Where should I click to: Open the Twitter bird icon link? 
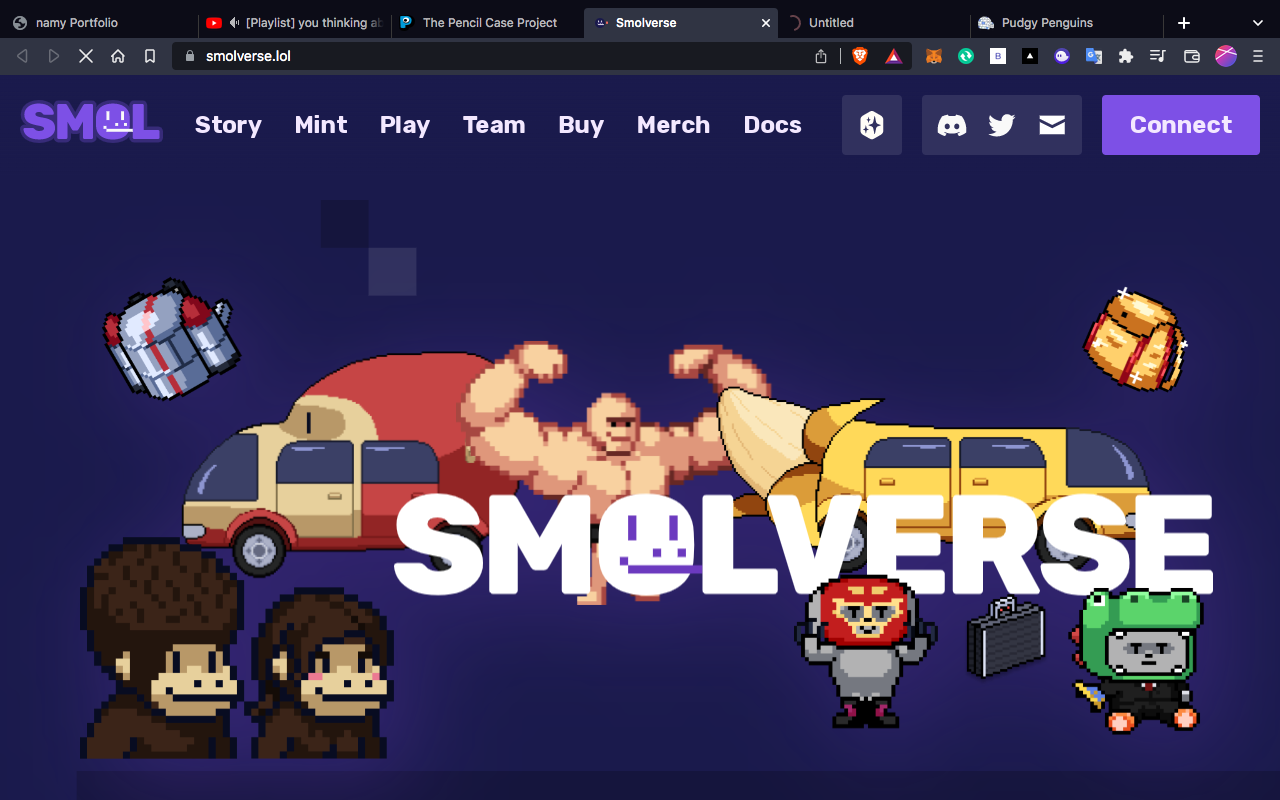pyautogui.click(x=1001, y=125)
